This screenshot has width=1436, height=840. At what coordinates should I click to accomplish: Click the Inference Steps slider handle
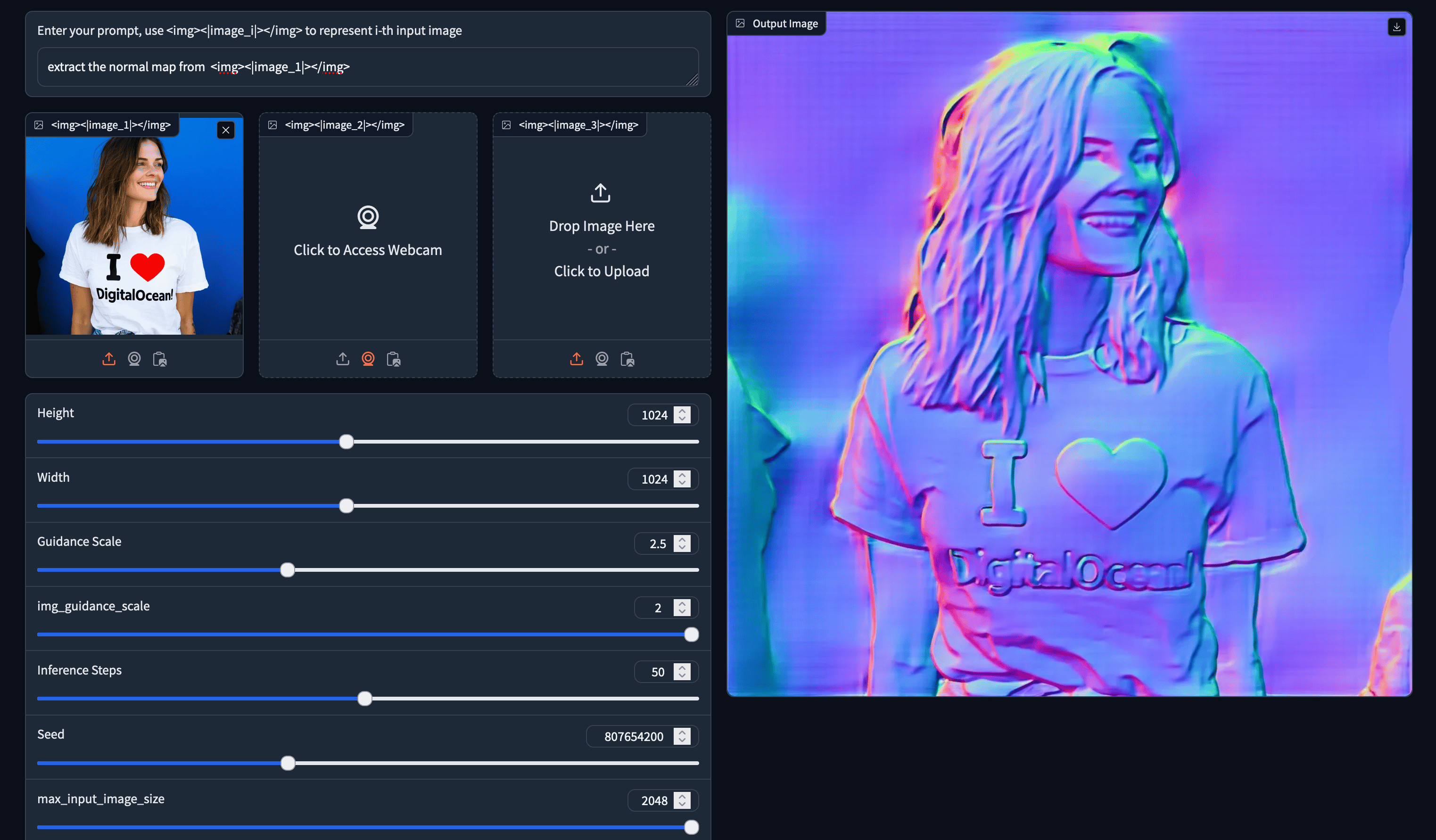[365, 699]
